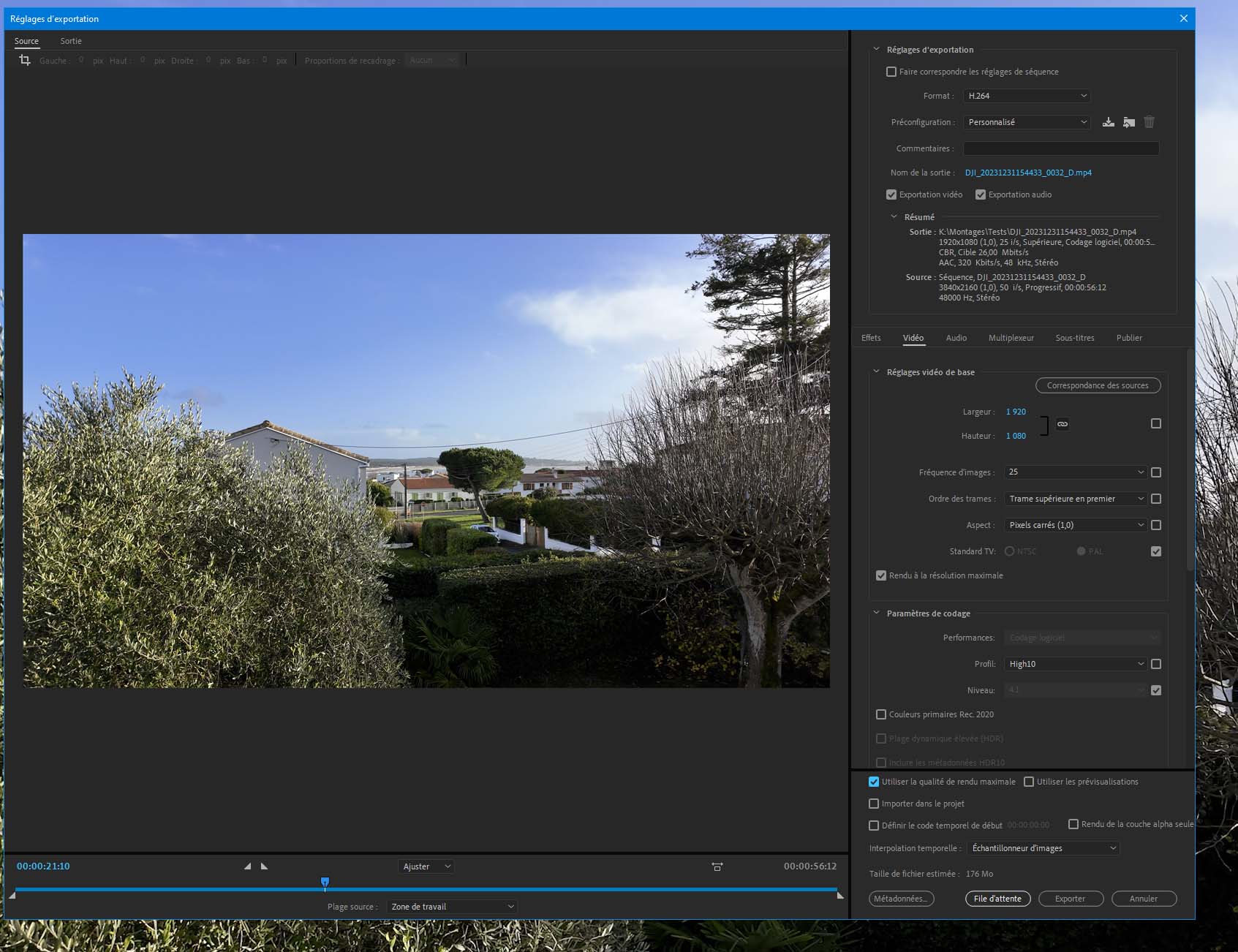Click the Commentaires text field
1238x952 pixels.
1060,148
